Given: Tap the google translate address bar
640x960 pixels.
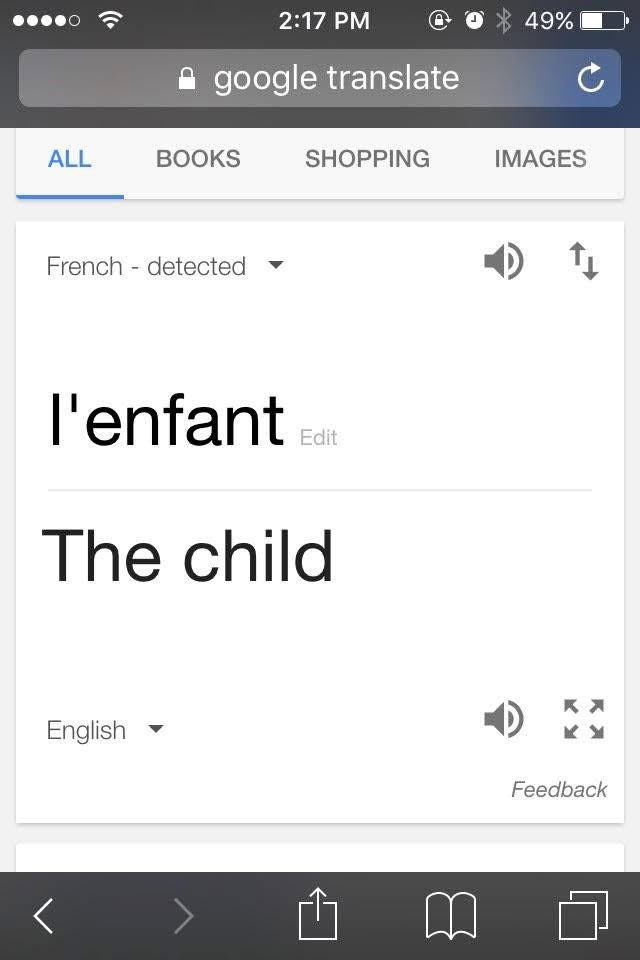Looking at the screenshot, I should [320, 78].
